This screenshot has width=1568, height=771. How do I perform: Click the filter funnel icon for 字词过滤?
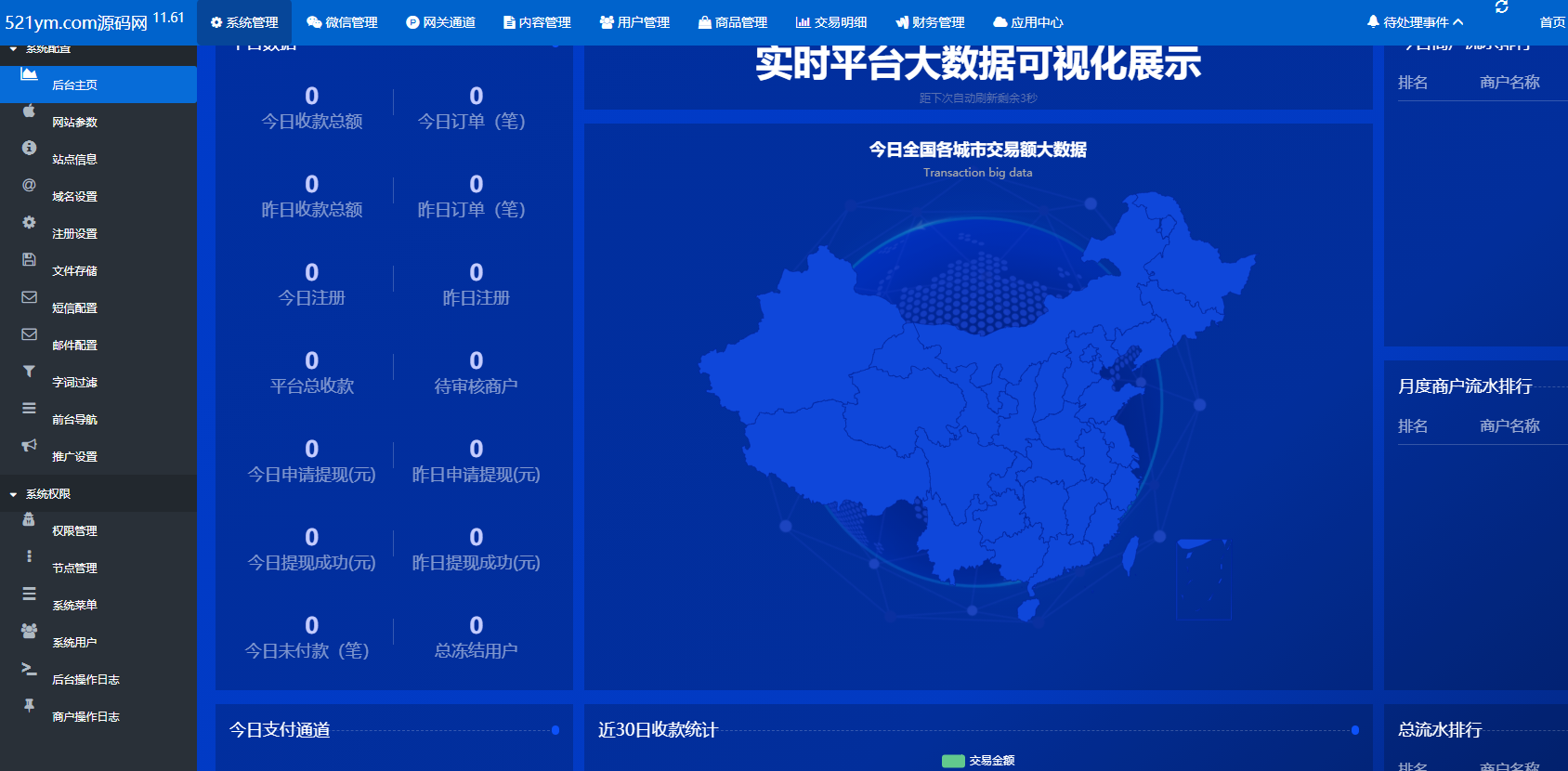tap(29, 372)
